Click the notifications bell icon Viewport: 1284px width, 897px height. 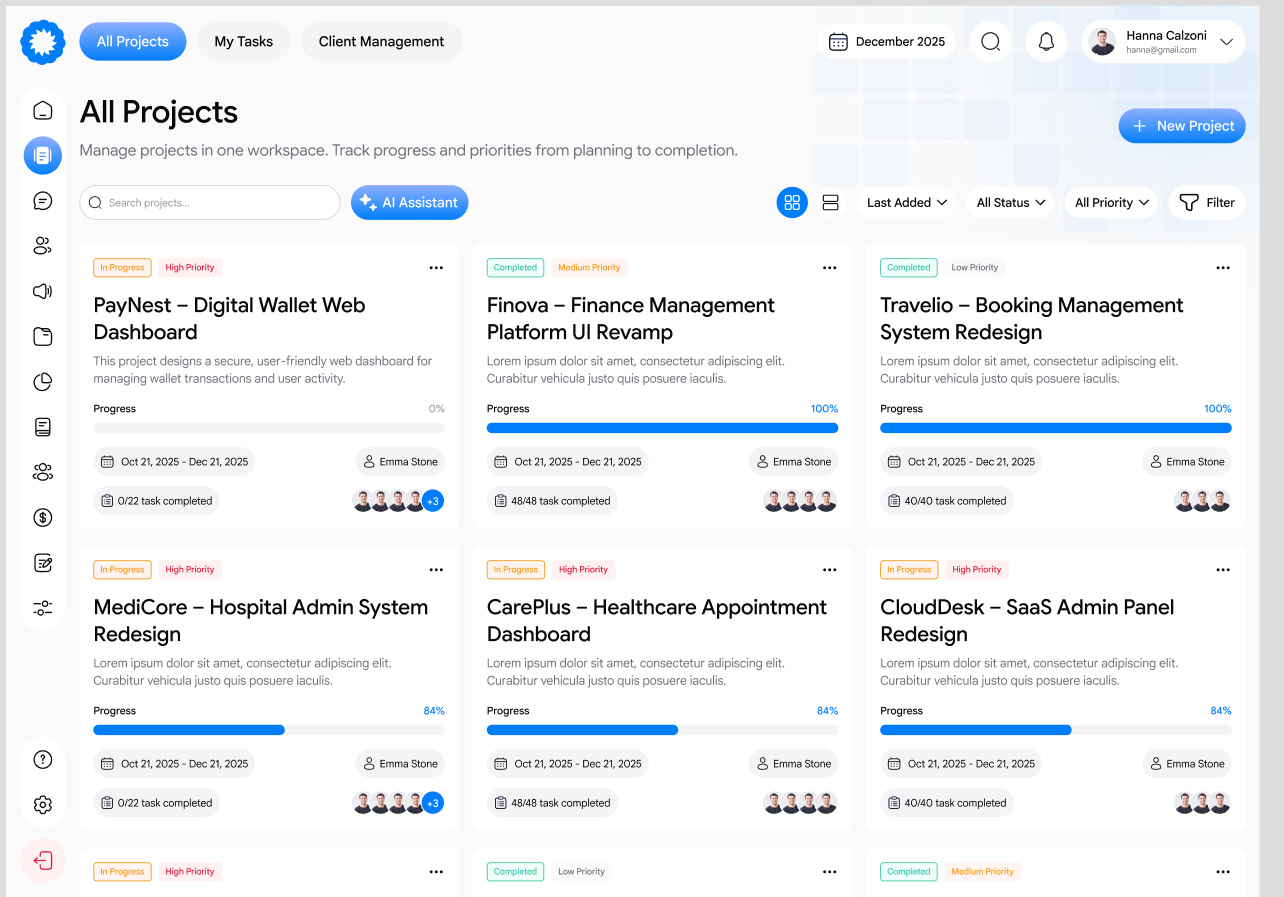point(1046,41)
